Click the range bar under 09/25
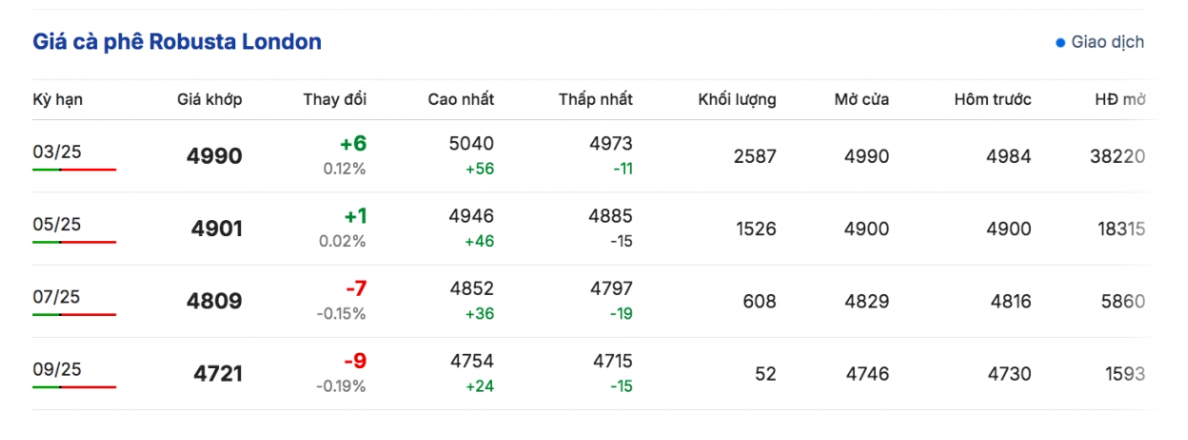The image size is (1188, 440). [x=74, y=387]
